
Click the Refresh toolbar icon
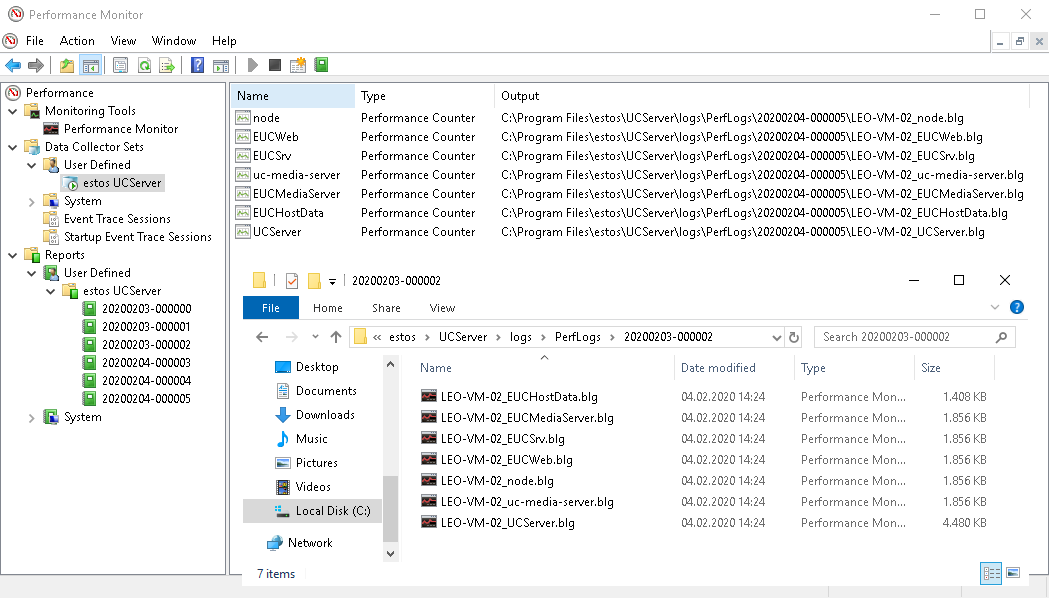click(144, 65)
